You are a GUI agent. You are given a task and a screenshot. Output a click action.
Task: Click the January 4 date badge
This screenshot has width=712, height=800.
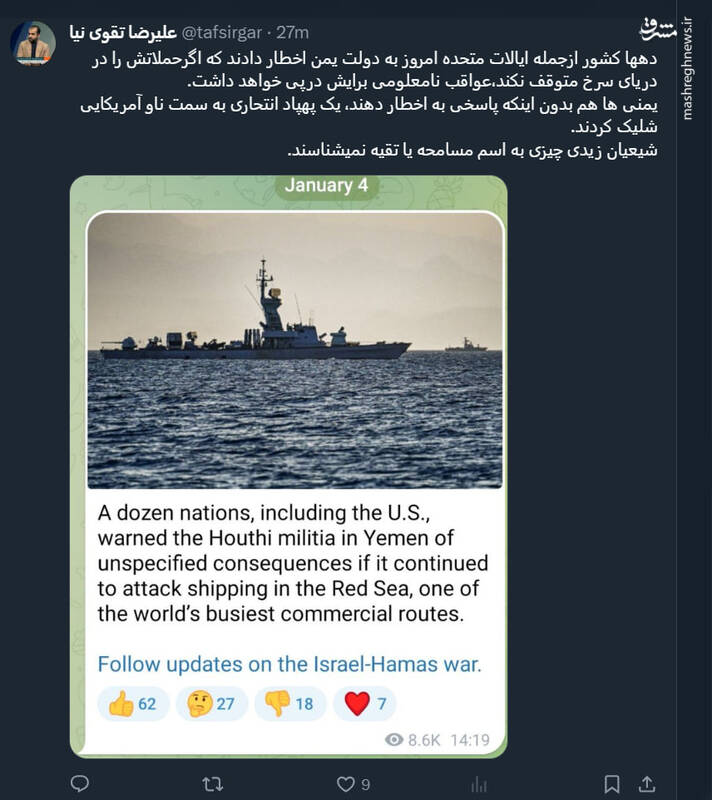318,186
